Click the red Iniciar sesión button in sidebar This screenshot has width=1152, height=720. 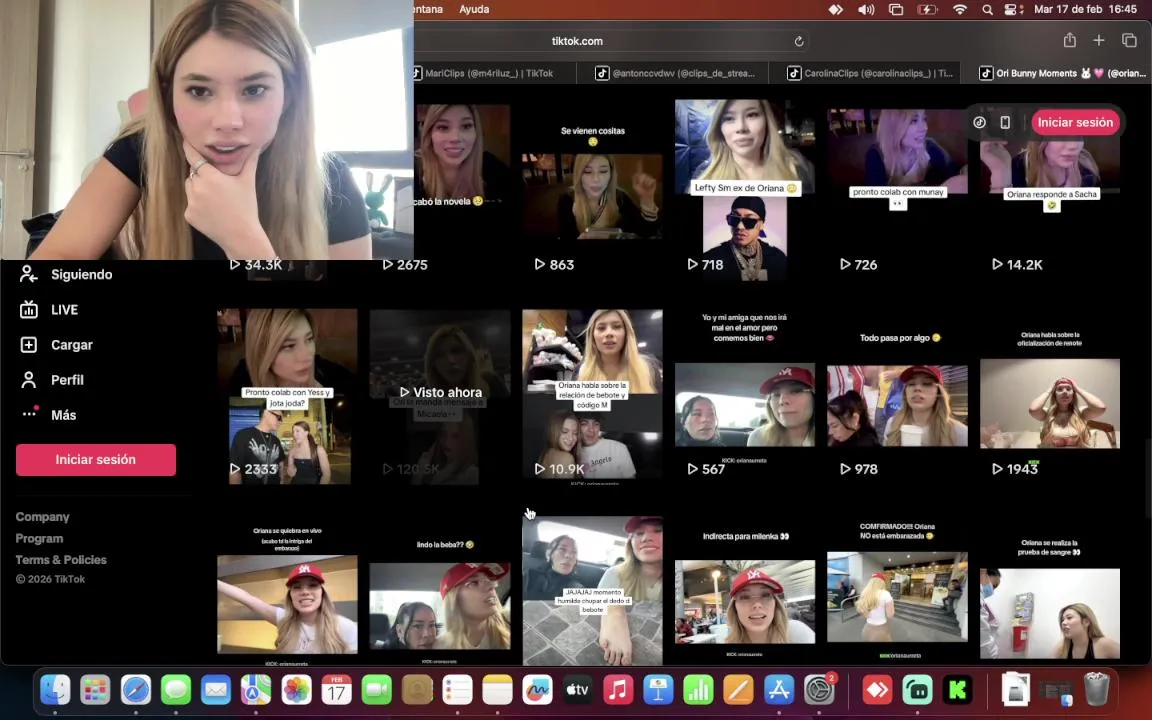[96, 459]
